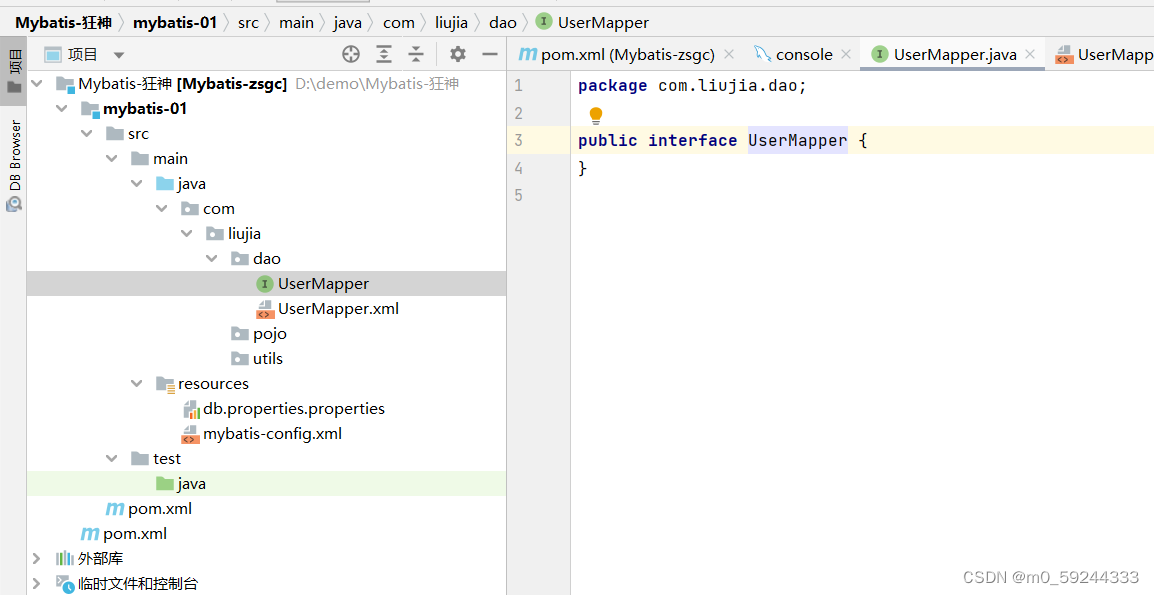Click the resources folder icon
The image size is (1154, 595).
click(x=165, y=384)
